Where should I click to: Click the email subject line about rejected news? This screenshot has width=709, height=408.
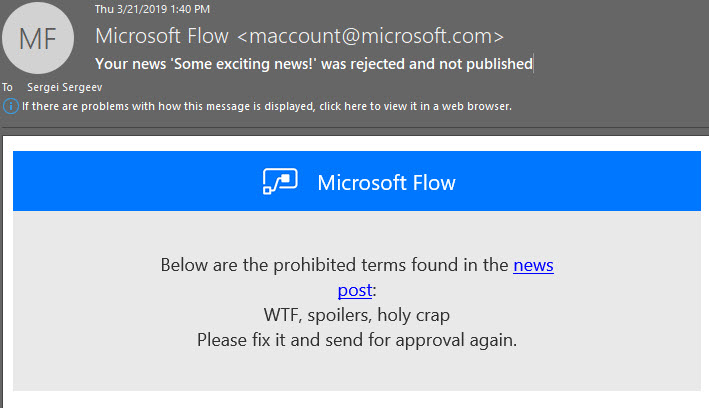(313, 64)
